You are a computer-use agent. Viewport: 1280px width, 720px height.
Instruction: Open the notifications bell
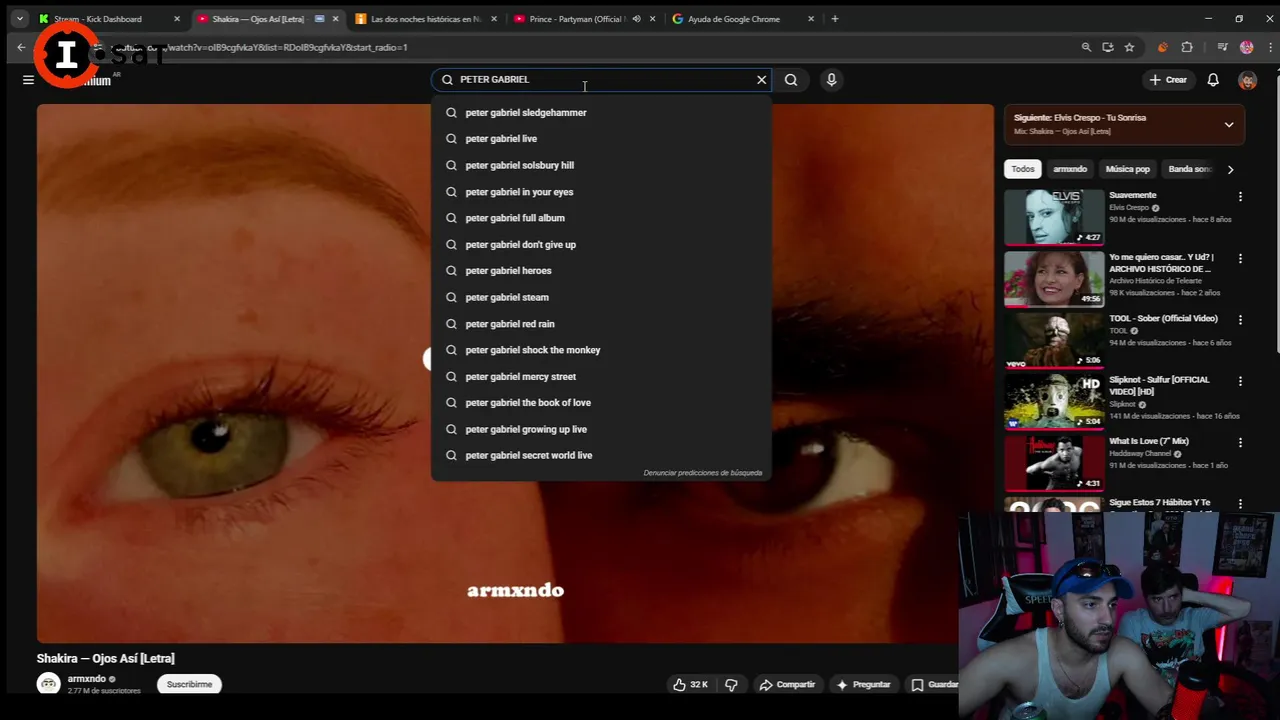1213,80
